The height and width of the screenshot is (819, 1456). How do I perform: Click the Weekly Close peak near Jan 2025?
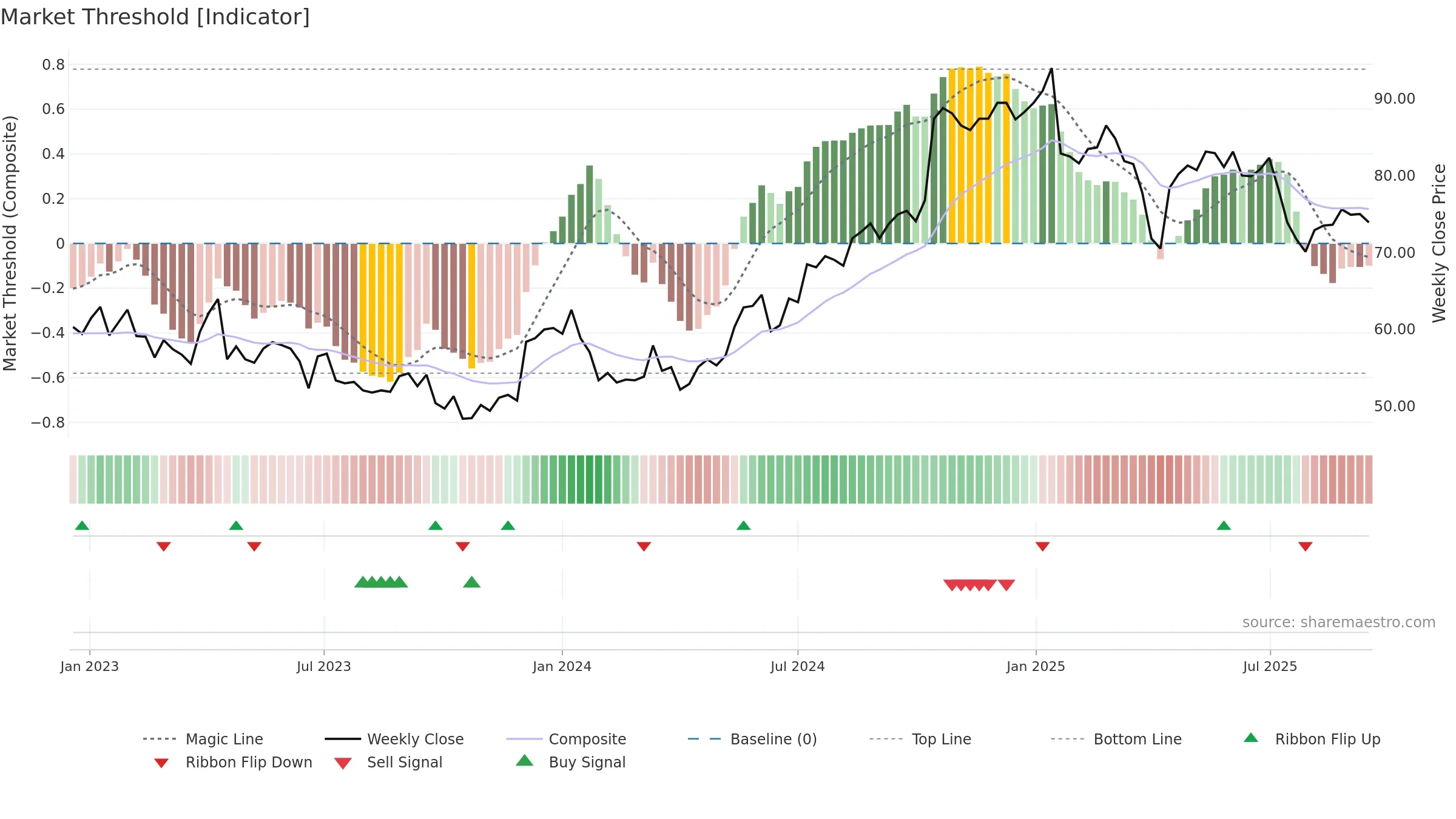coord(1051,69)
